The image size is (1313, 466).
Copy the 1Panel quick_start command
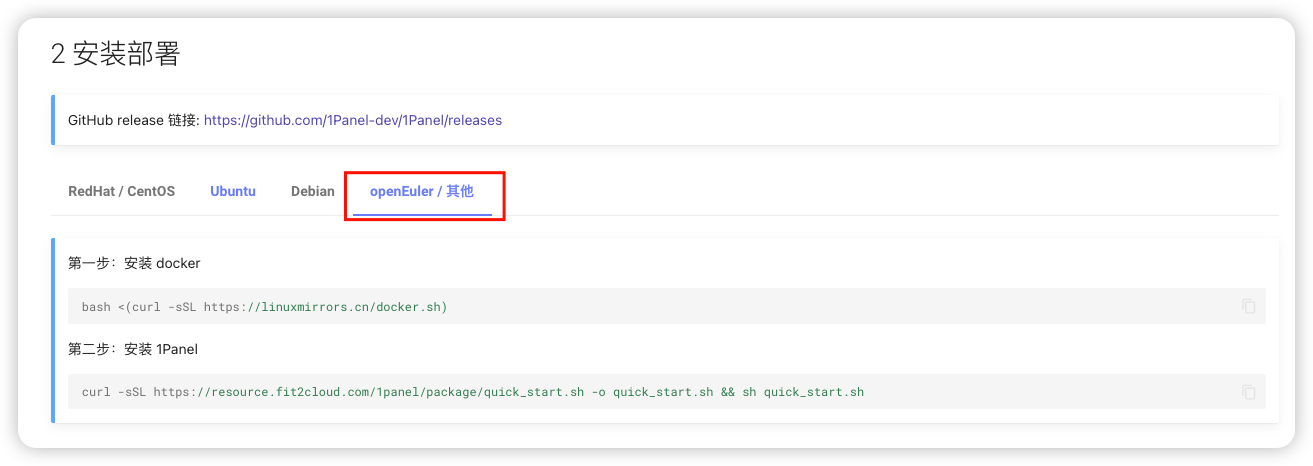(1248, 392)
